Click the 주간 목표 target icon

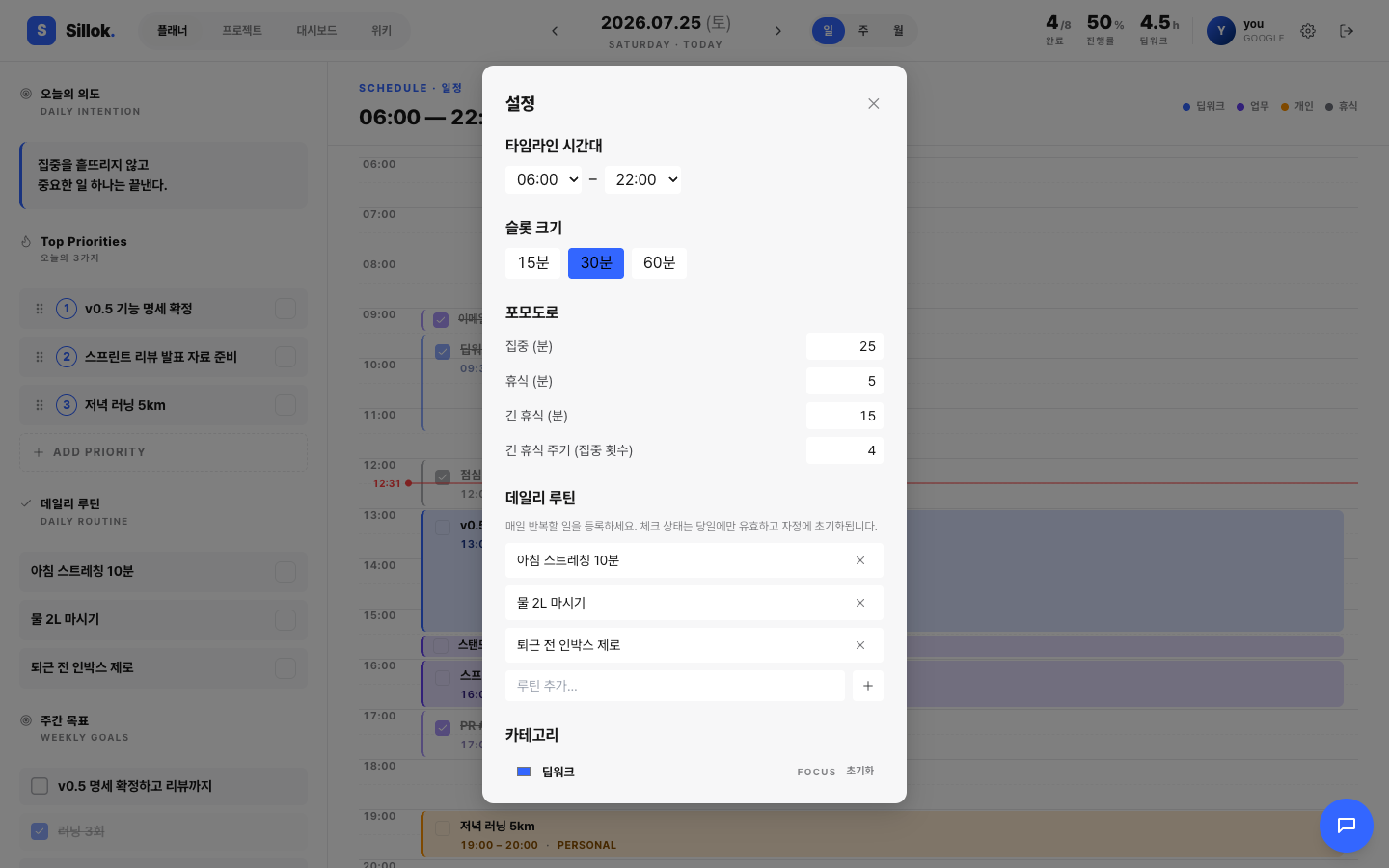point(26,720)
